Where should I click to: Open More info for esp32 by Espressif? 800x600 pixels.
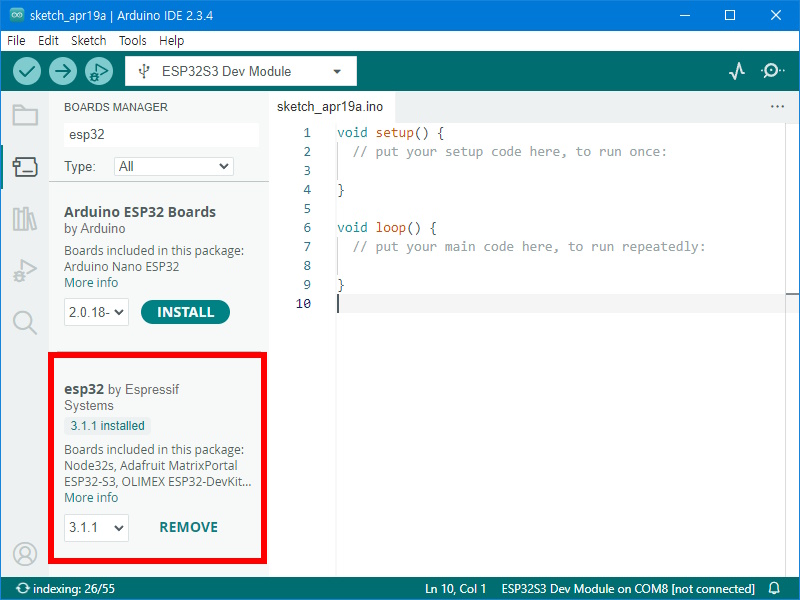[91, 497]
